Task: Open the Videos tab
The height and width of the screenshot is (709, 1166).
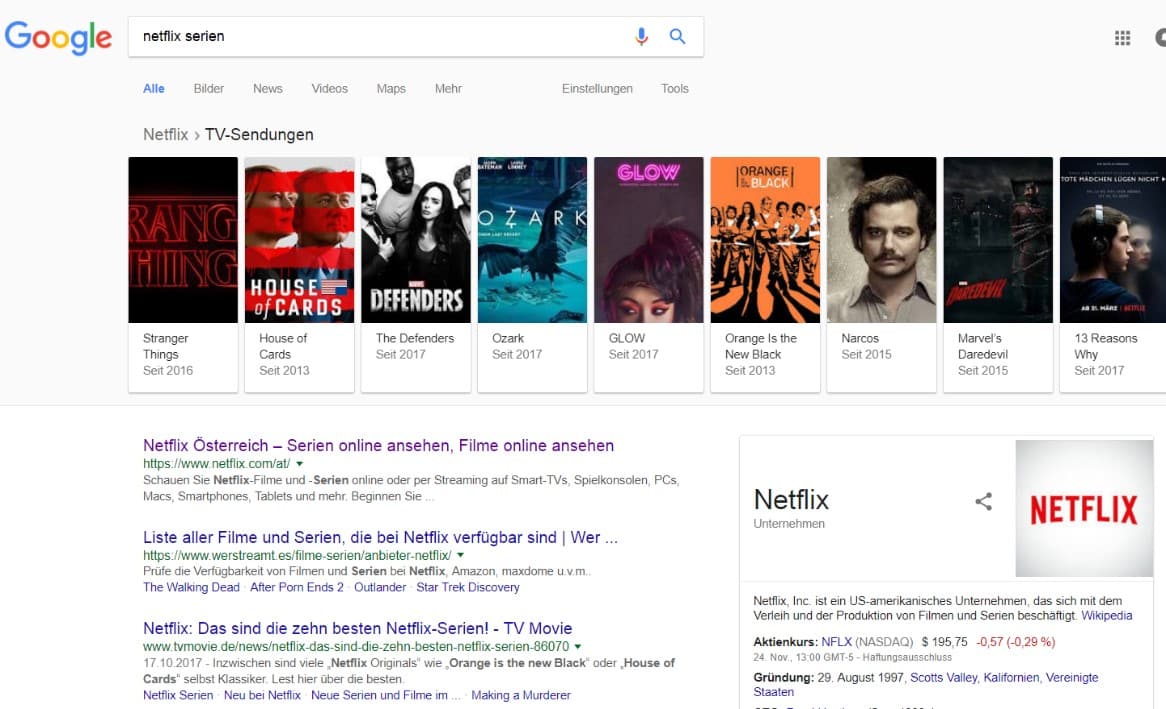Action: click(x=329, y=89)
